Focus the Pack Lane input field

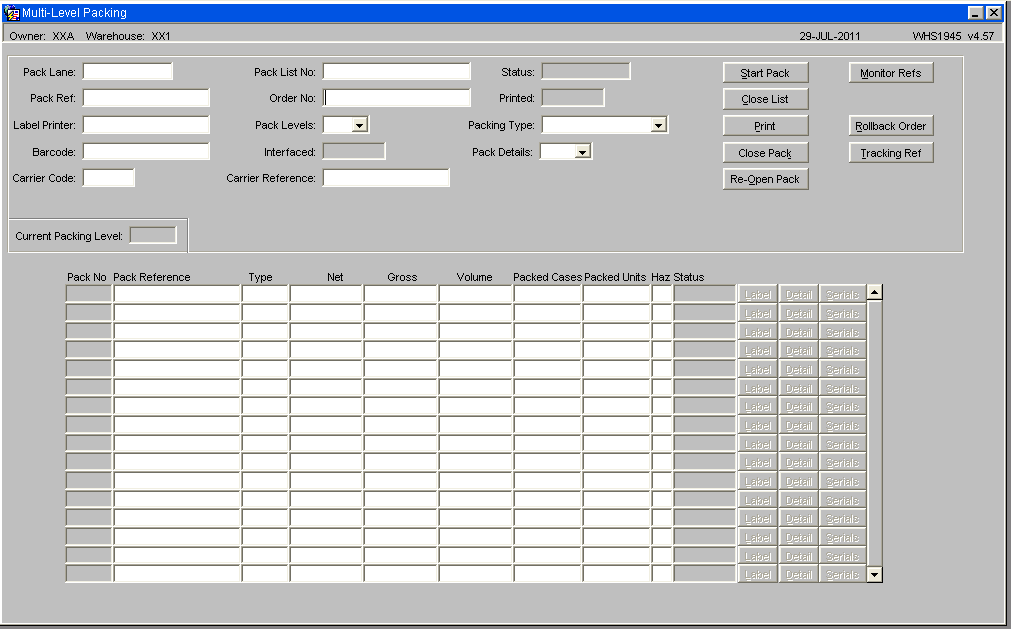click(x=128, y=72)
